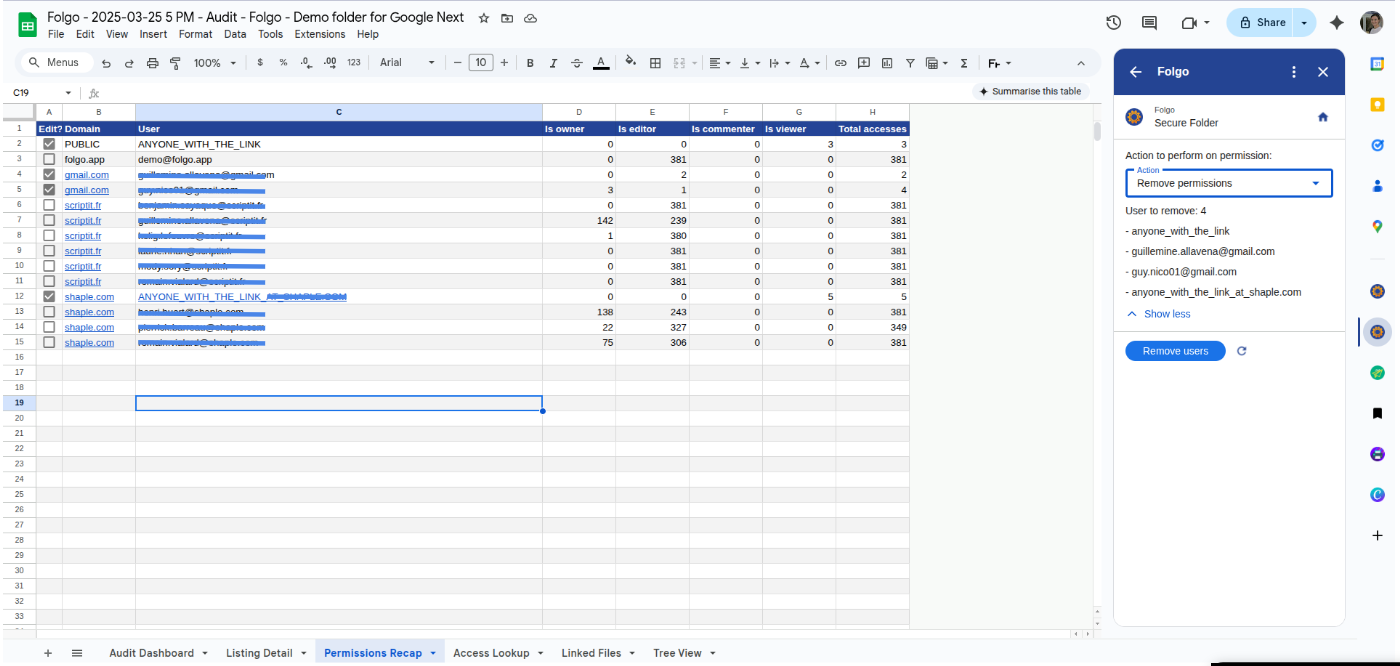Switch to the Tree View tab
Screen dimensions: 1400x666
click(x=684, y=653)
